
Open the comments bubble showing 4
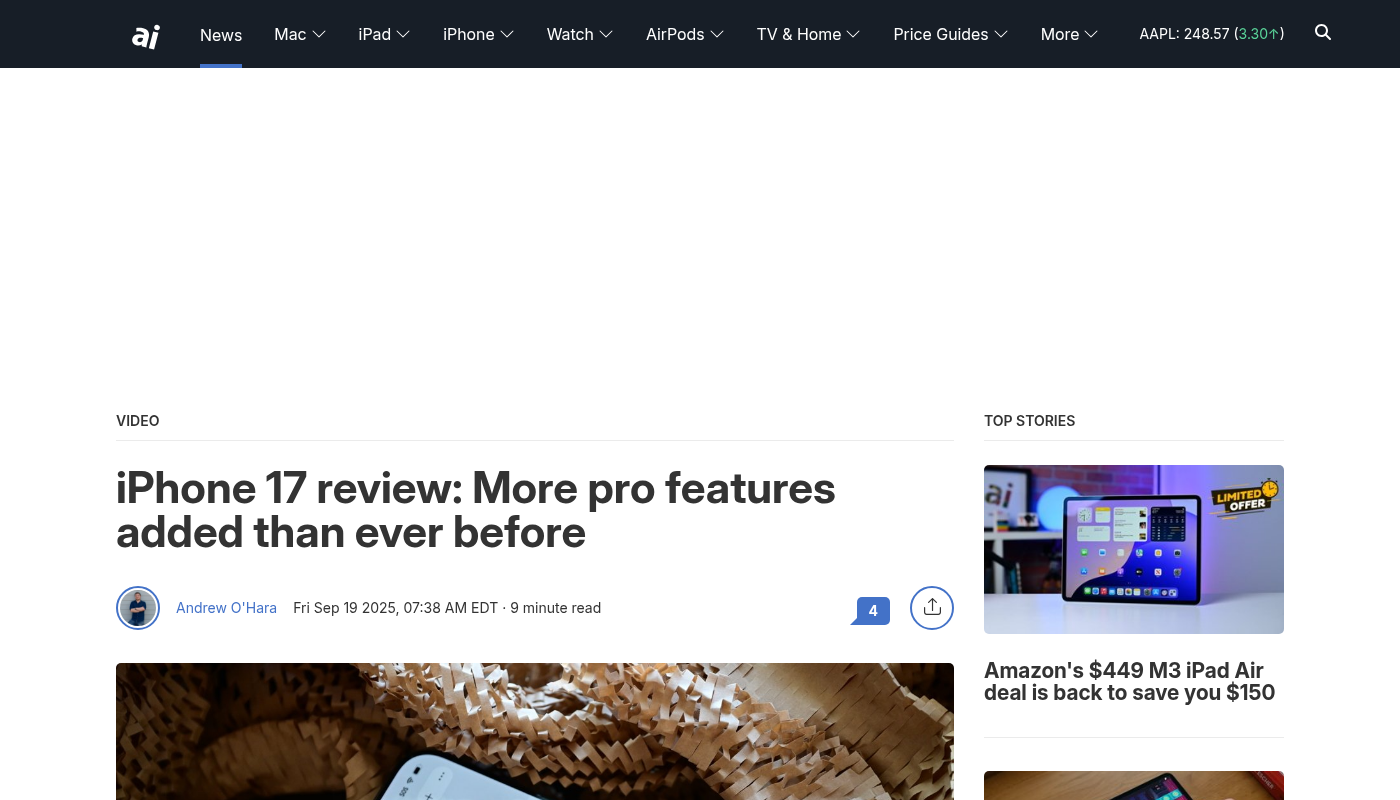pyautogui.click(x=872, y=610)
